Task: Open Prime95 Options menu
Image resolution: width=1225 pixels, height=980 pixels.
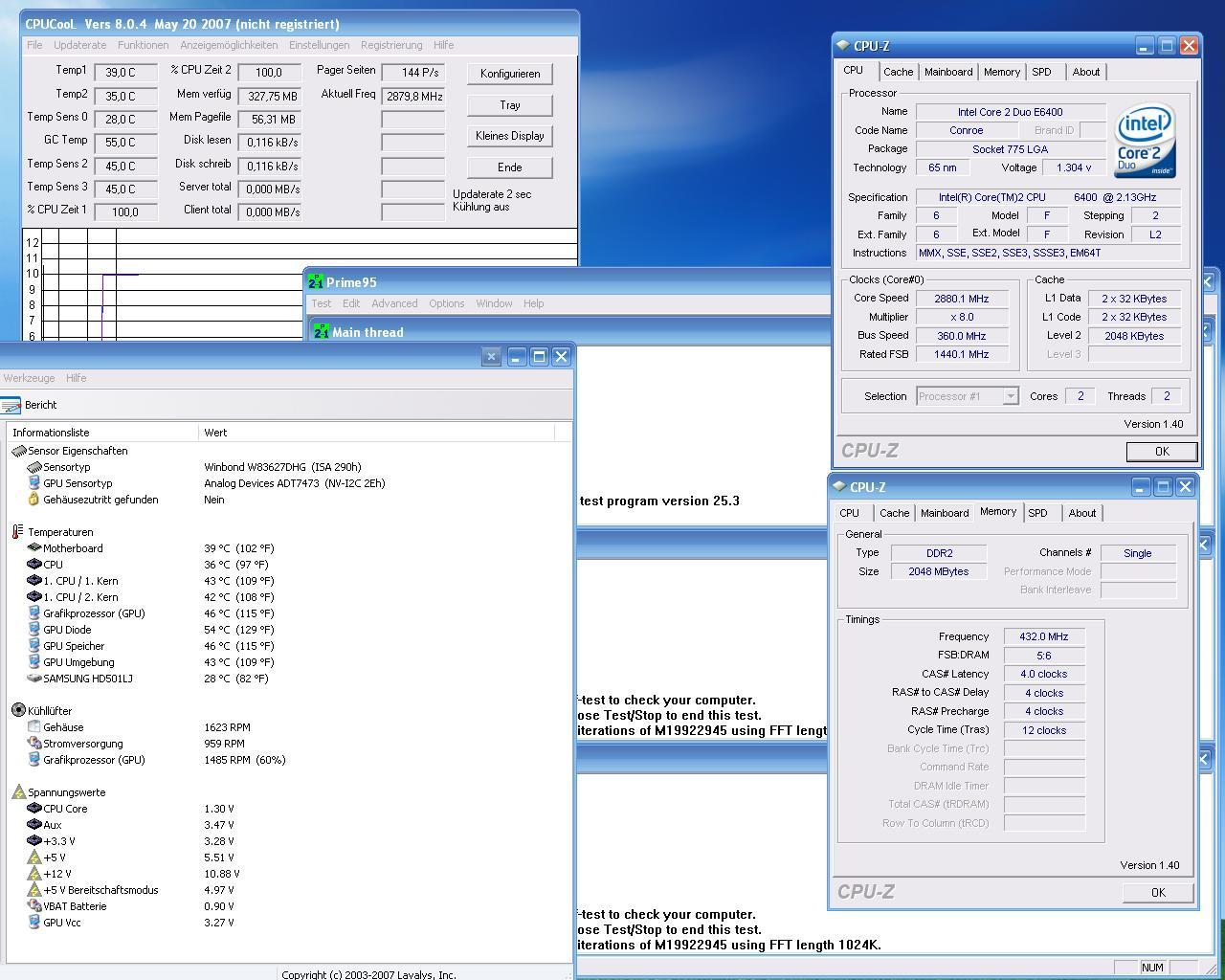Action: (446, 303)
